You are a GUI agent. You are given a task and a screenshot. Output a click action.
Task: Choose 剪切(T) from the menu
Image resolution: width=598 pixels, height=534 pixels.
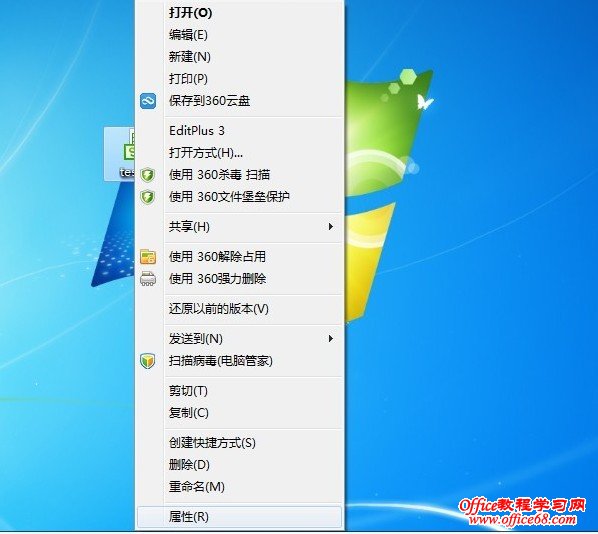pos(240,391)
